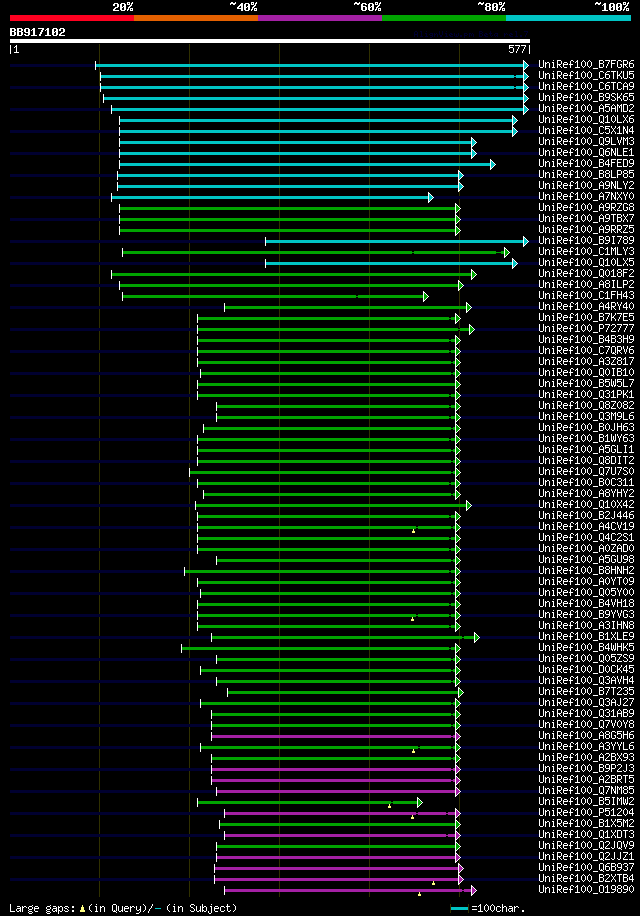Select the label UniRef100_B0JH63
640x916 pixels.
pyautogui.click(x=586, y=428)
